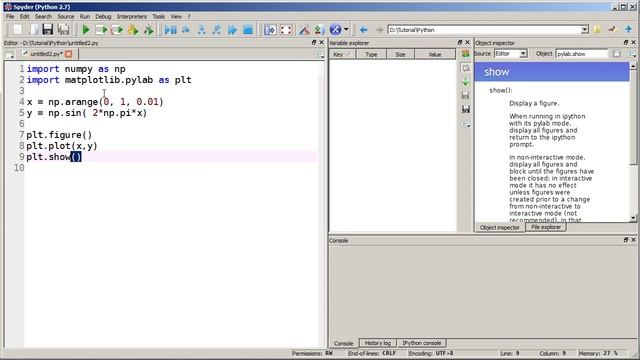
Task: Open the File menu
Action: (x=10, y=16)
